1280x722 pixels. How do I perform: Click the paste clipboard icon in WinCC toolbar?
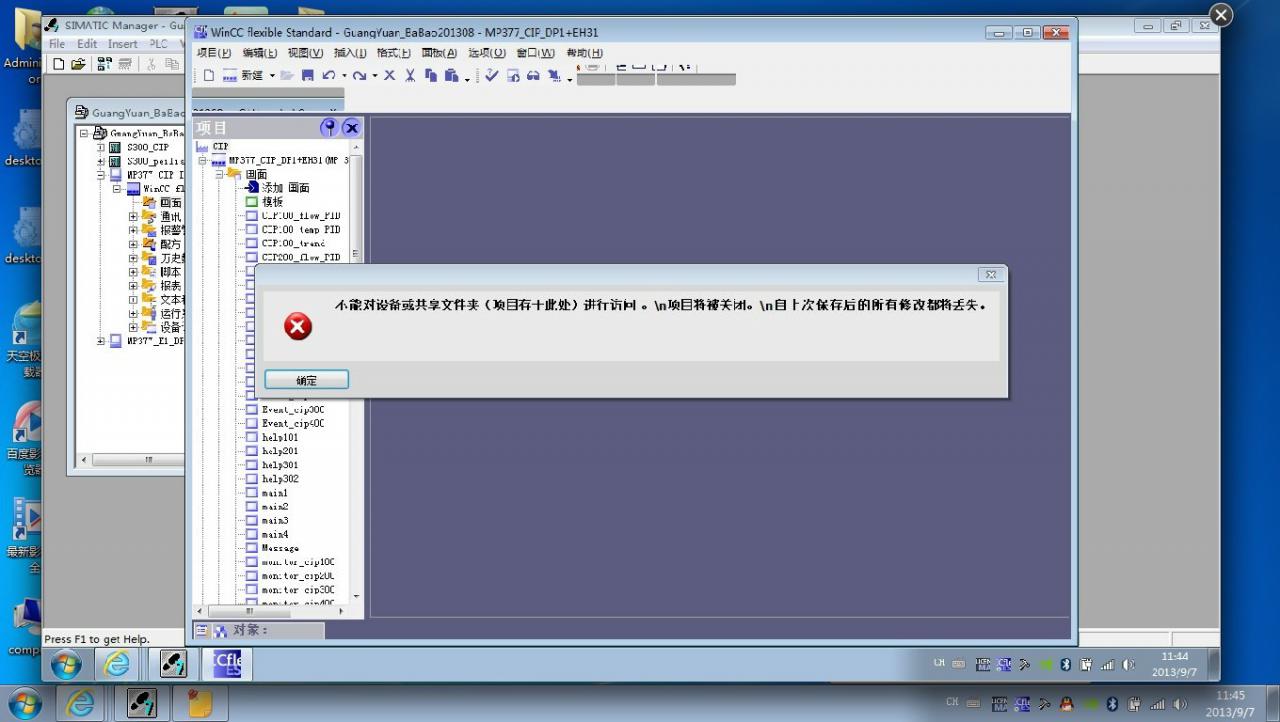pyautogui.click(x=452, y=76)
